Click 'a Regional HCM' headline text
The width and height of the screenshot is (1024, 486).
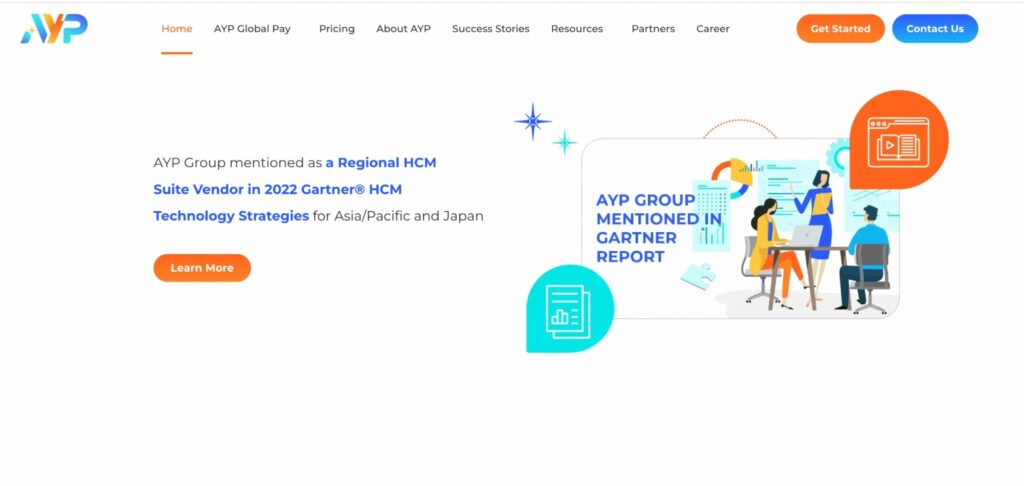tap(381, 163)
